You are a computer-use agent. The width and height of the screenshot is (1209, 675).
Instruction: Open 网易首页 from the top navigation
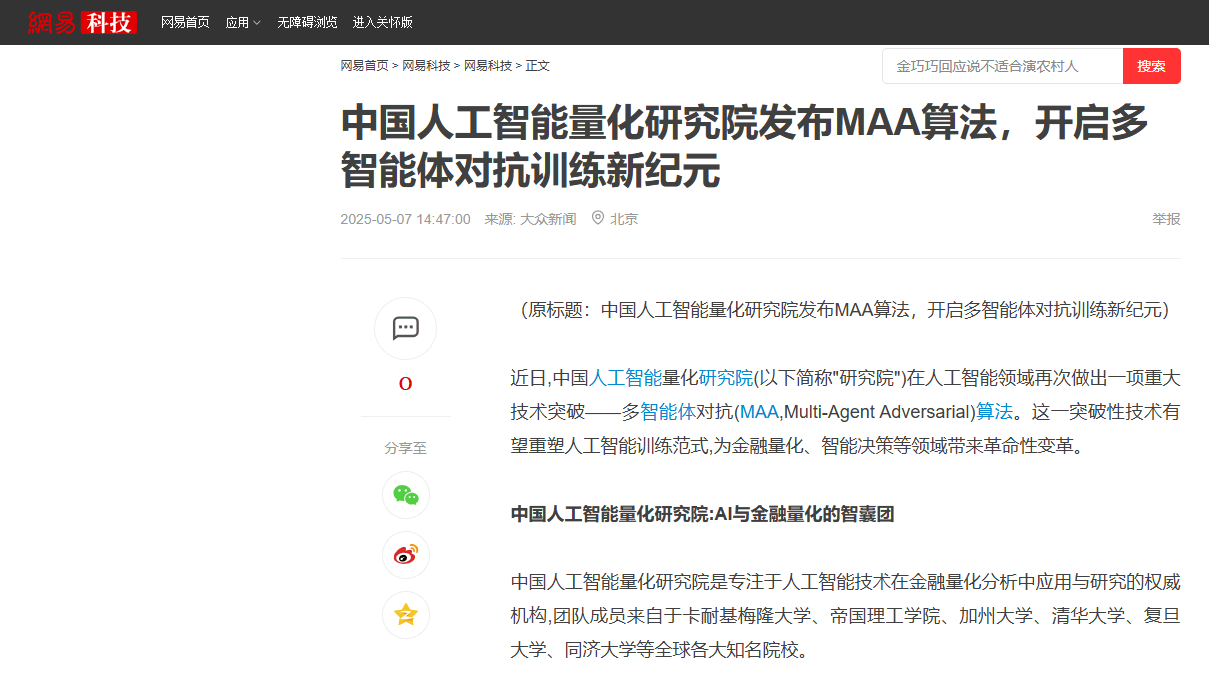185,21
